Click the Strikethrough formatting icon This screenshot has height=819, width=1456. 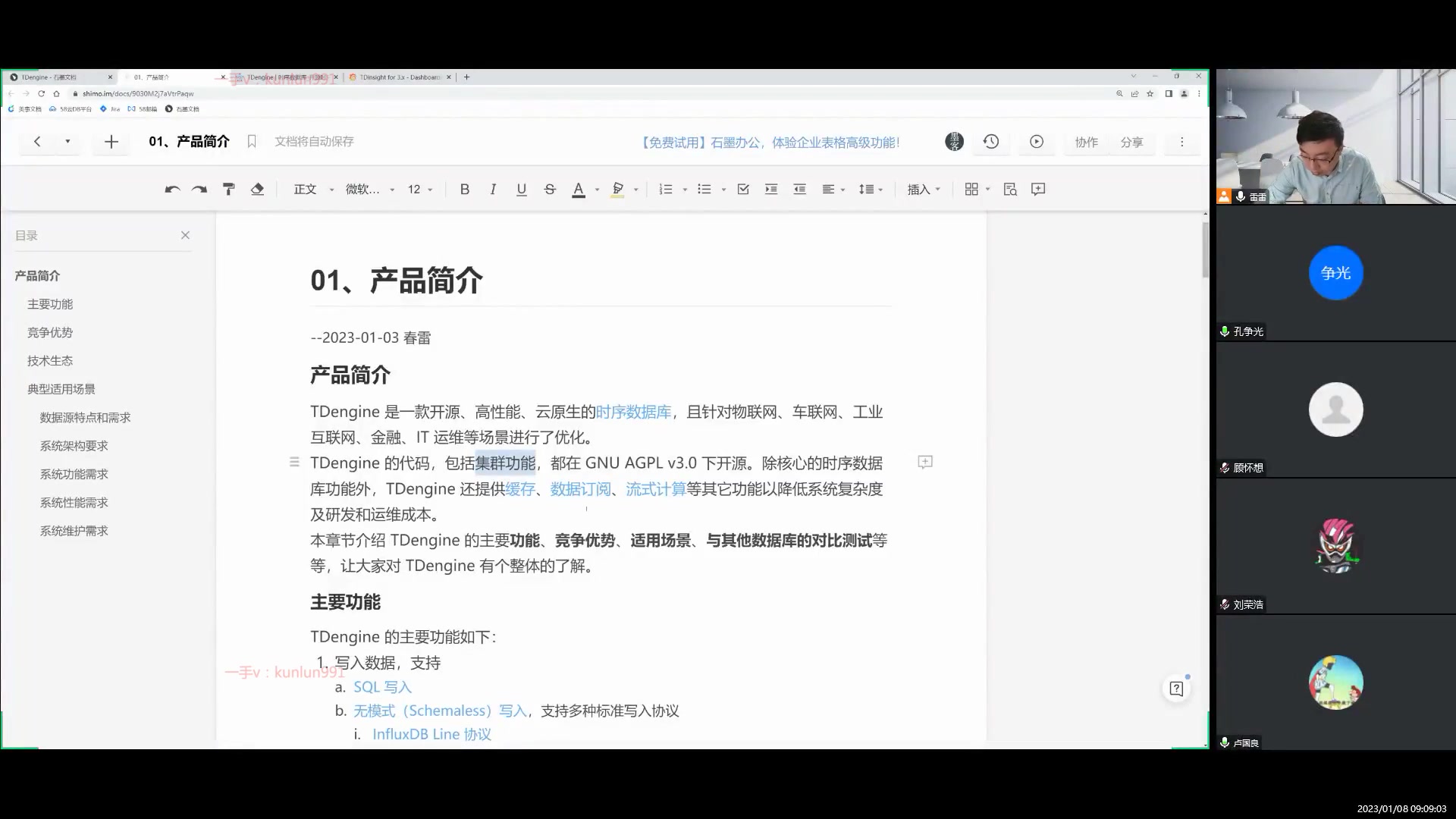pyautogui.click(x=550, y=189)
